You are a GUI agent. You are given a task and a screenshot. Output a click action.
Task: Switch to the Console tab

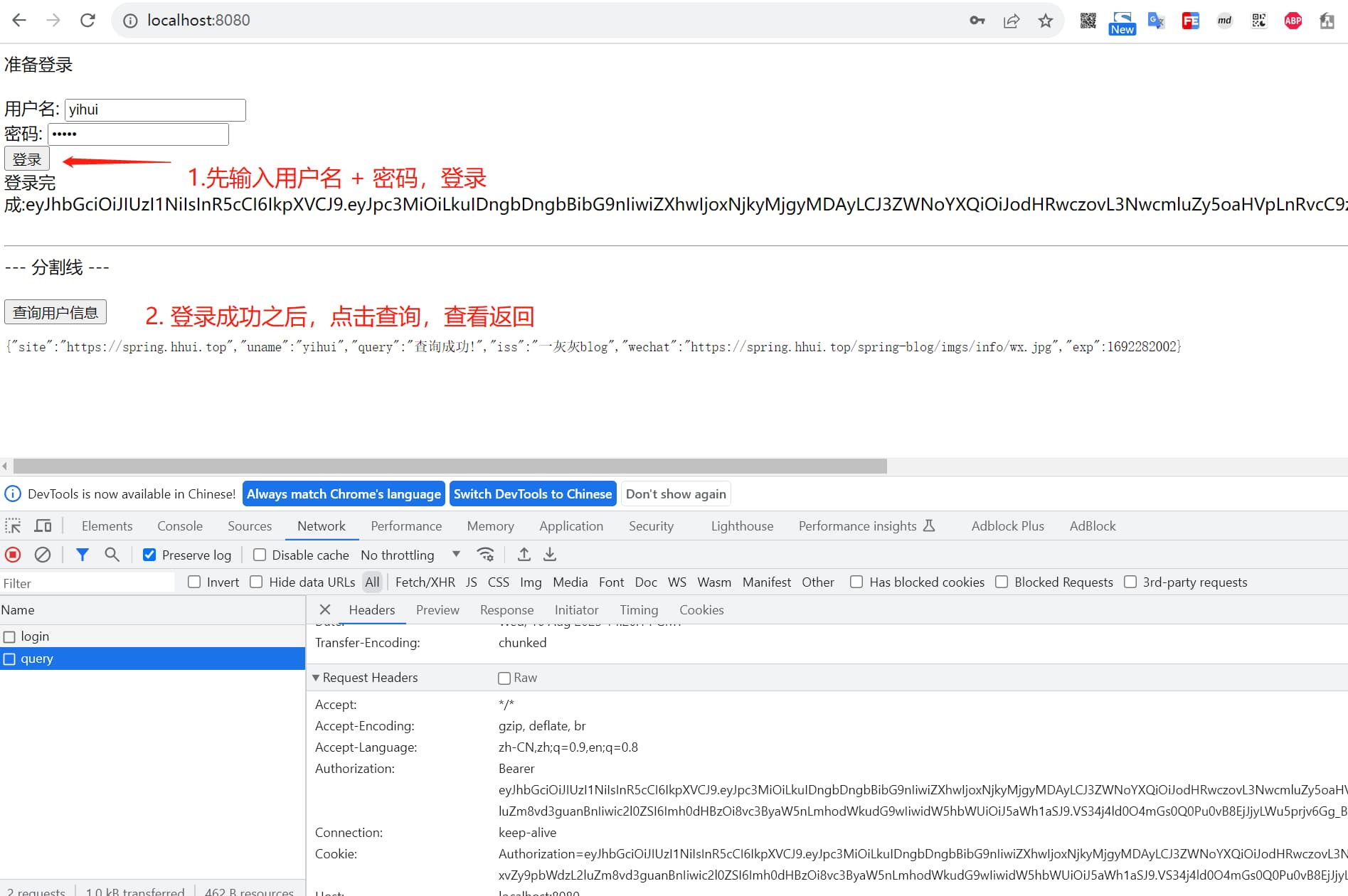pyautogui.click(x=180, y=526)
